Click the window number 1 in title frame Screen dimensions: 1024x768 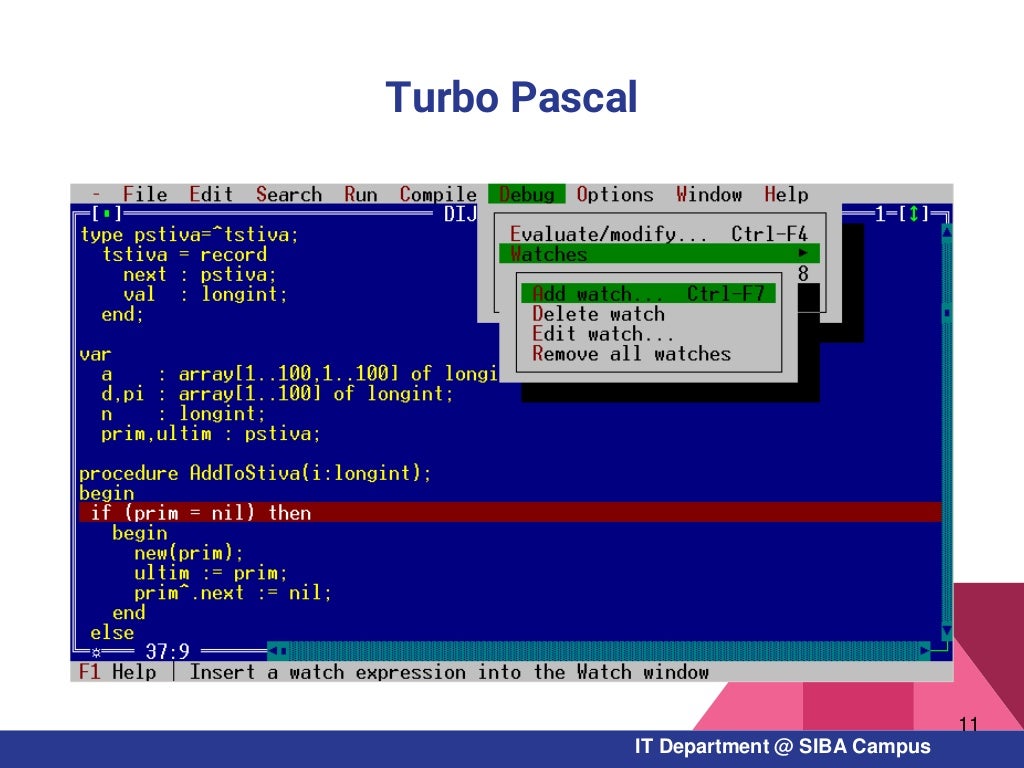click(880, 214)
